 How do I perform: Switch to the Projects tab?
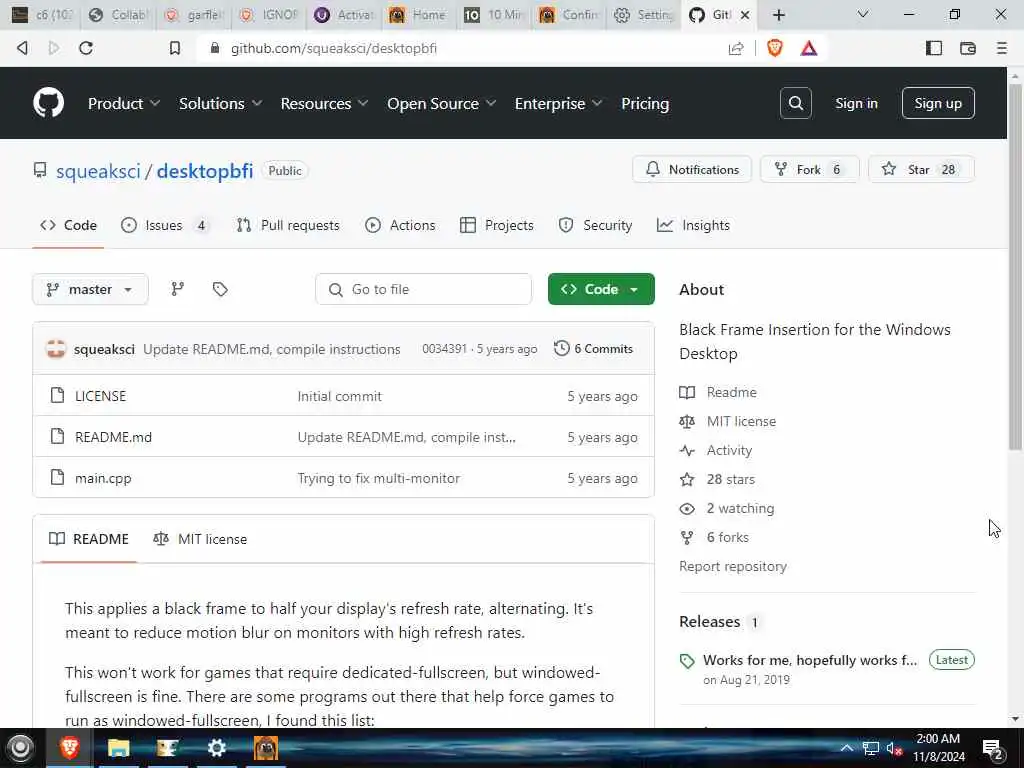click(x=497, y=225)
